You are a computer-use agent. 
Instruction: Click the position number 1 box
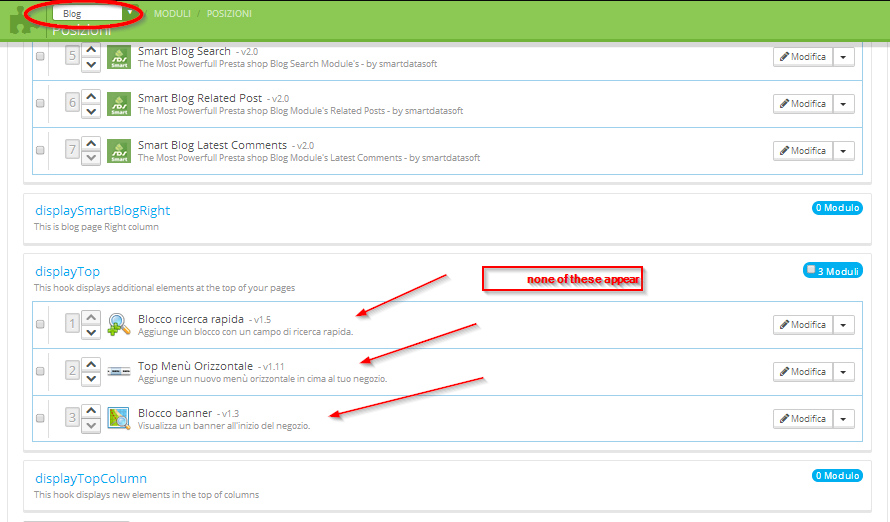pos(72,324)
